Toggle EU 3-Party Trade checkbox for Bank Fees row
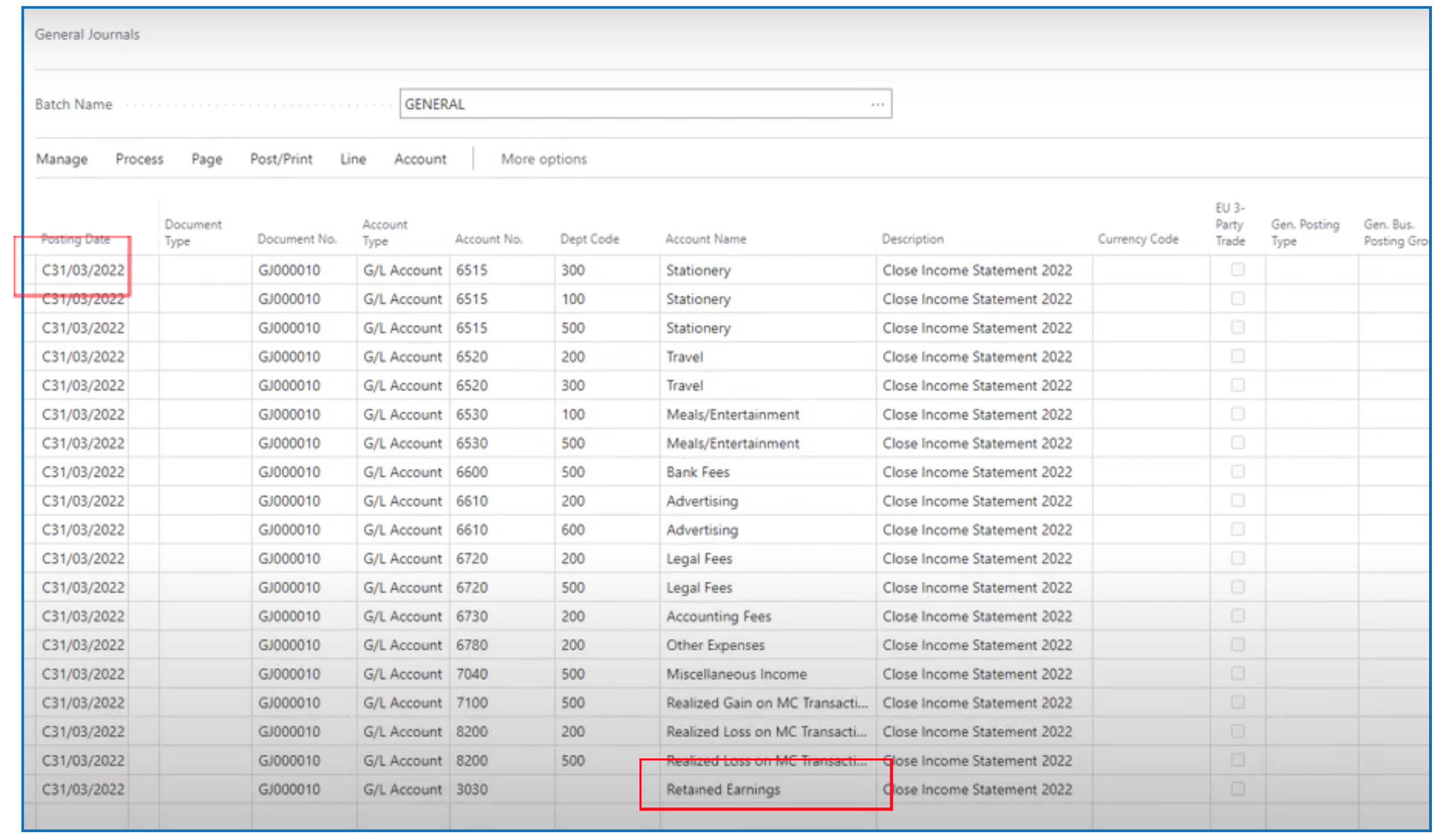Image resolution: width=1441 pixels, height=840 pixels. pyautogui.click(x=1237, y=472)
